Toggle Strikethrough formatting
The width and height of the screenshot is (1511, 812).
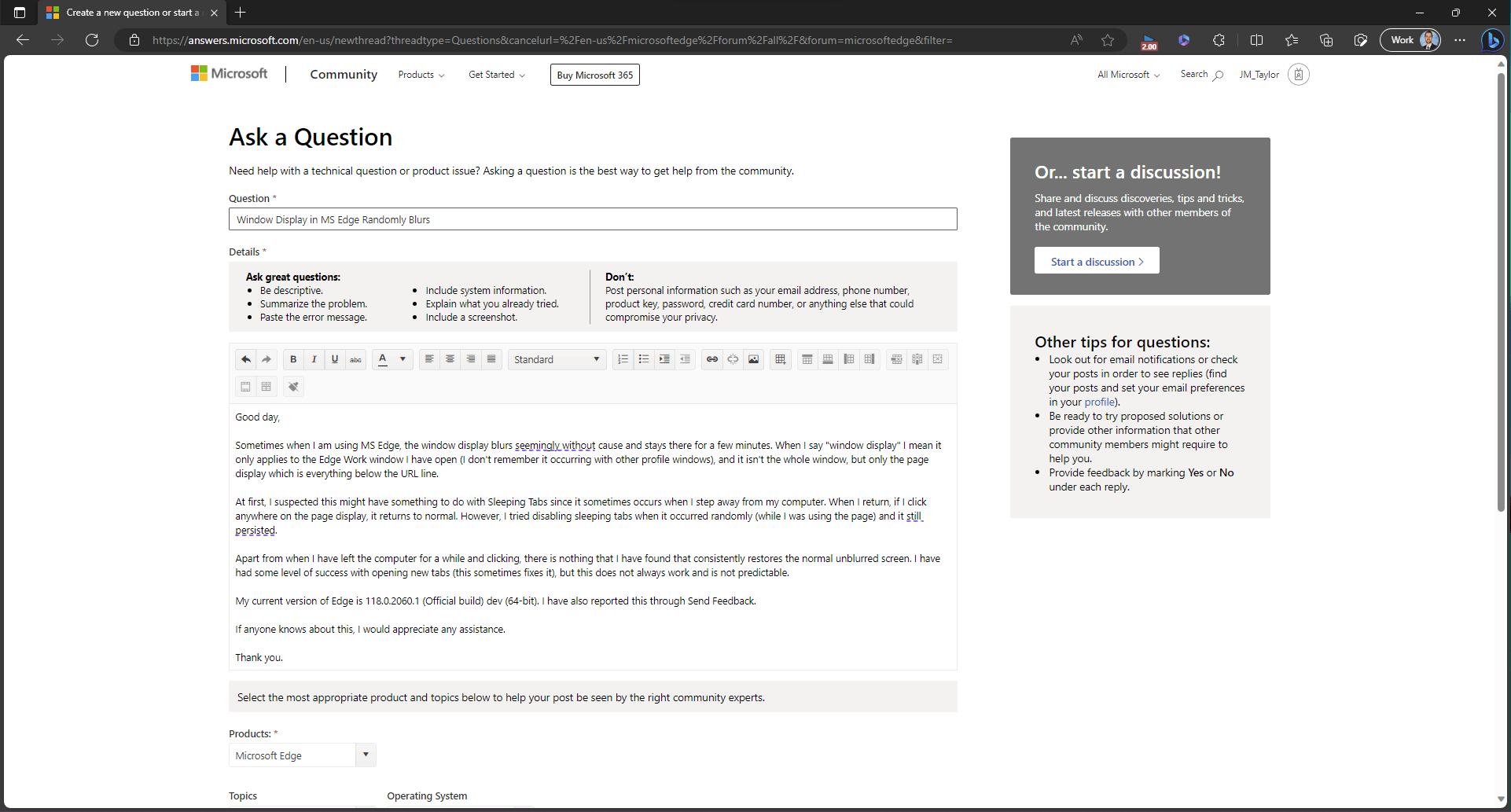pyautogui.click(x=355, y=359)
